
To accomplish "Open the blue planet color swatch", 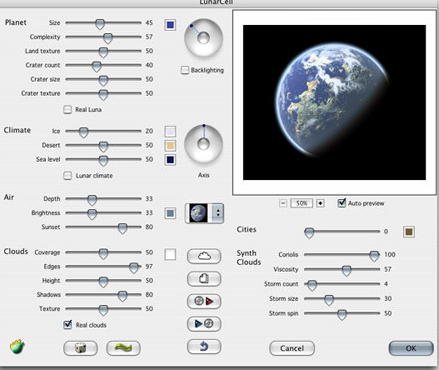I will click(170, 25).
